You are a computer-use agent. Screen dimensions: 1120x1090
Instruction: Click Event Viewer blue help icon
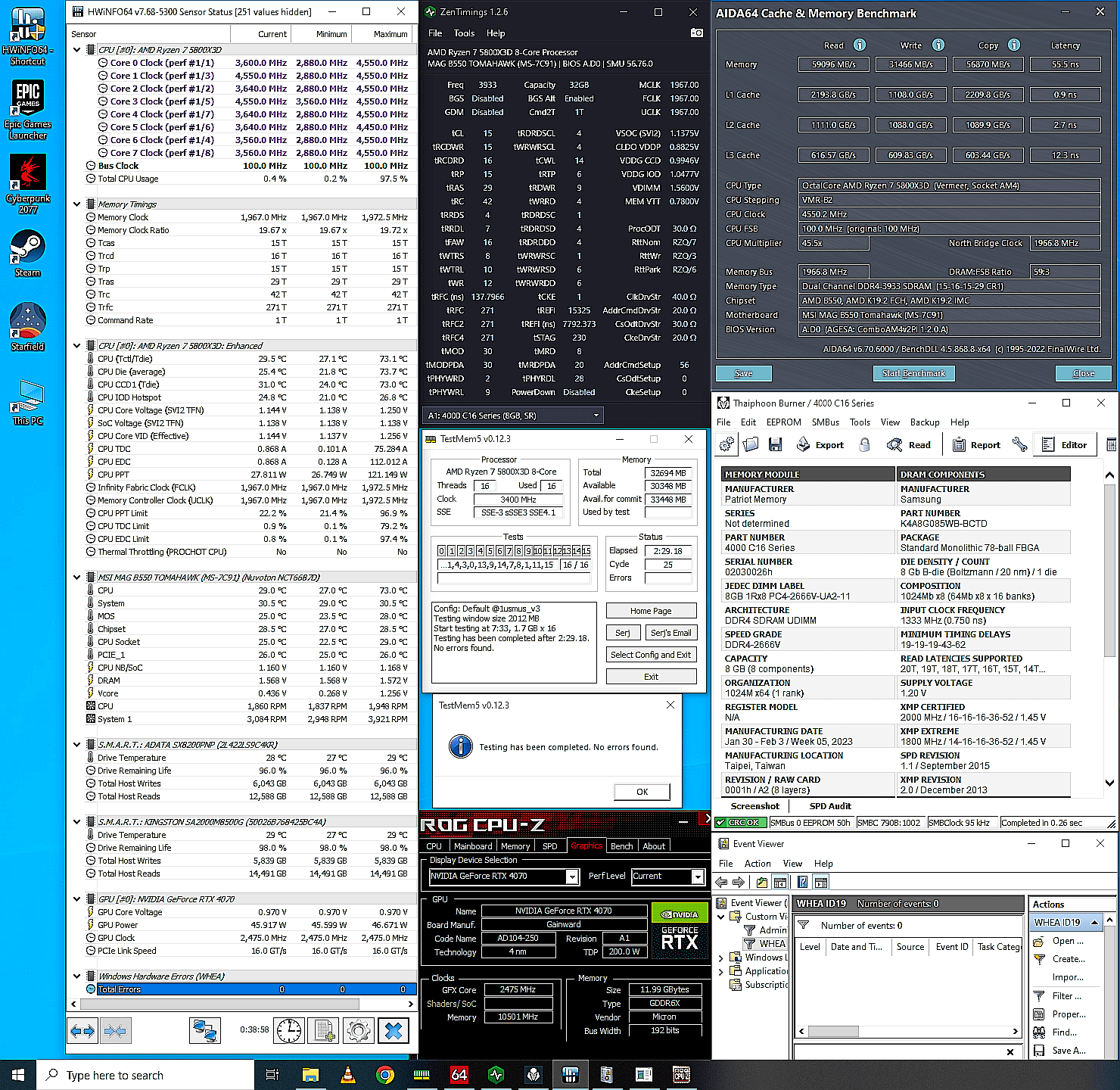pyautogui.click(x=802, y=882)
